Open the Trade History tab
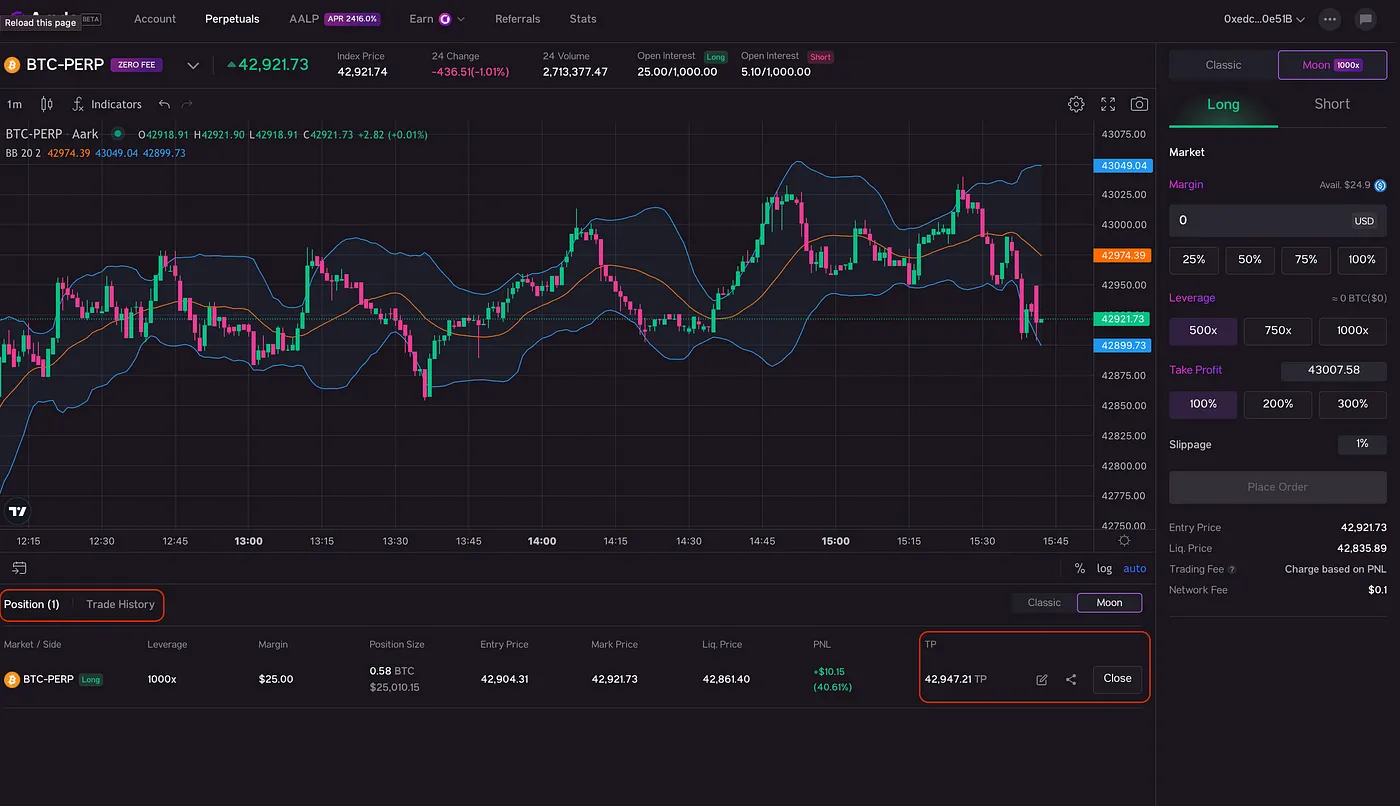The width and height of the screenshot is (1400, 806). tap(120, 604)
